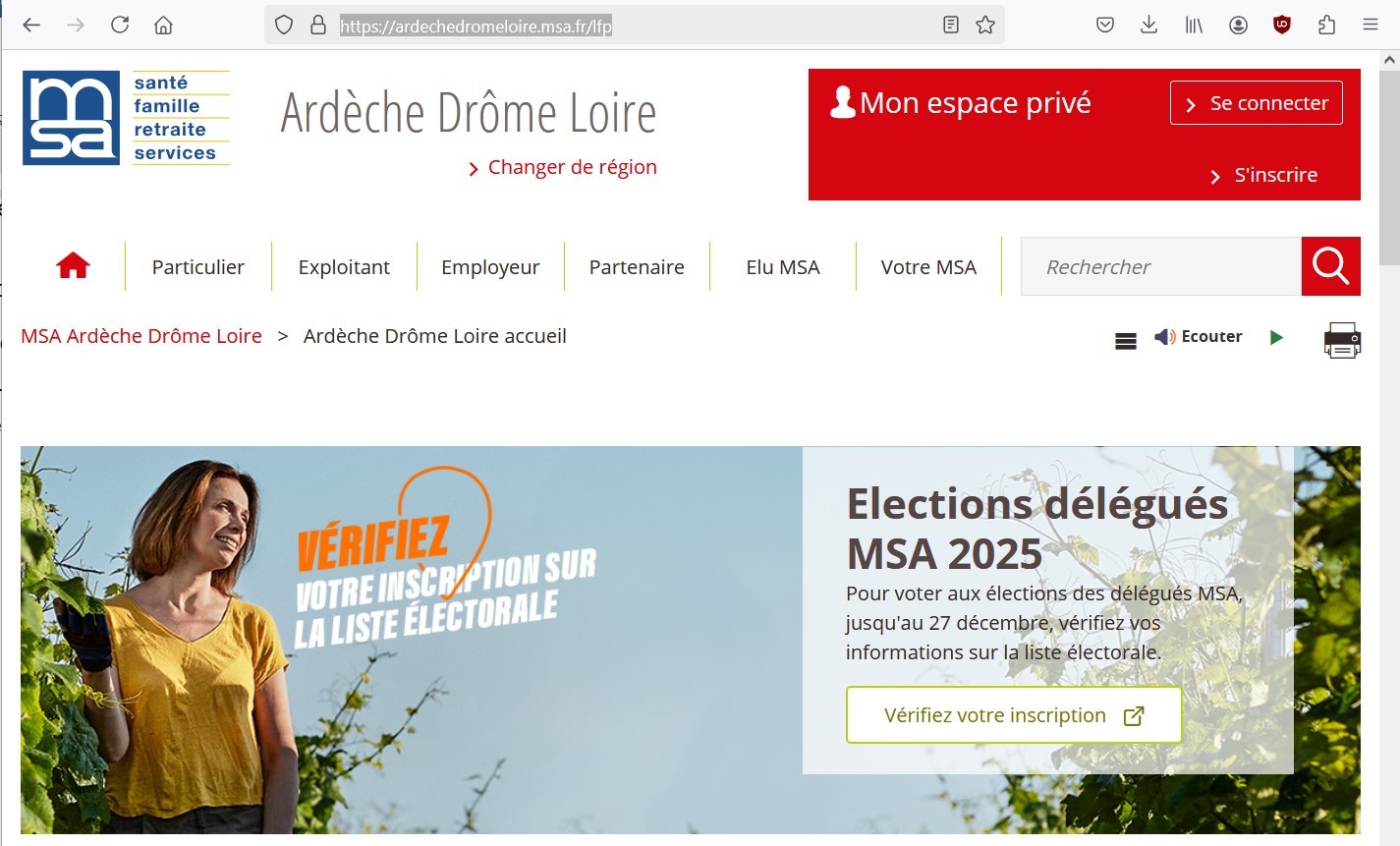
Task: Open the Firefox application menu
Action: click(x=1371, y=26)
